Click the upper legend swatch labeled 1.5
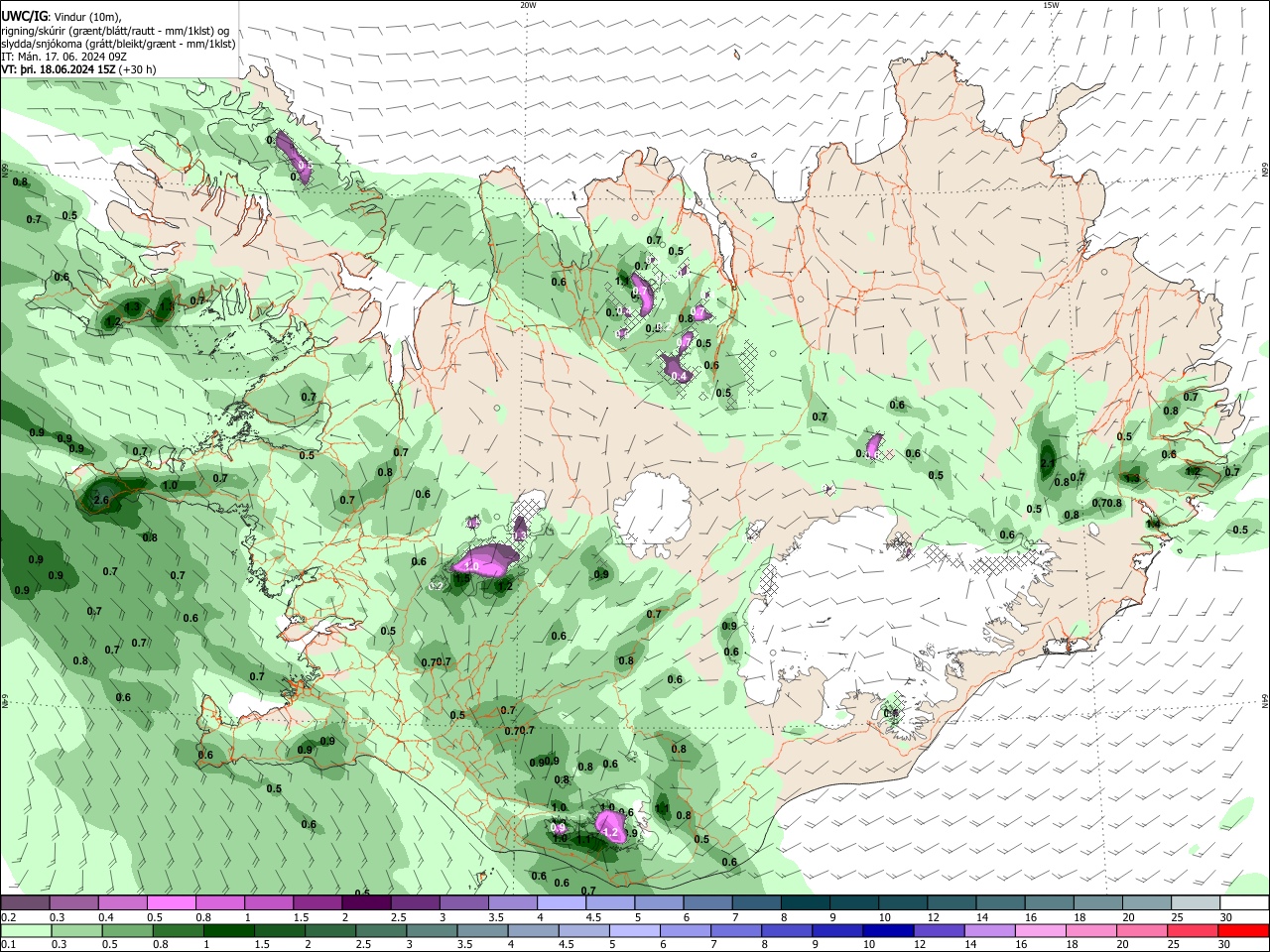 point(317,903)
